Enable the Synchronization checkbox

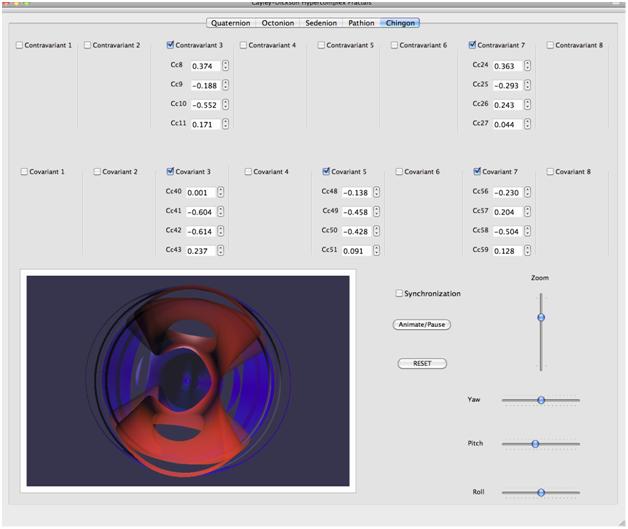(399, 293)
